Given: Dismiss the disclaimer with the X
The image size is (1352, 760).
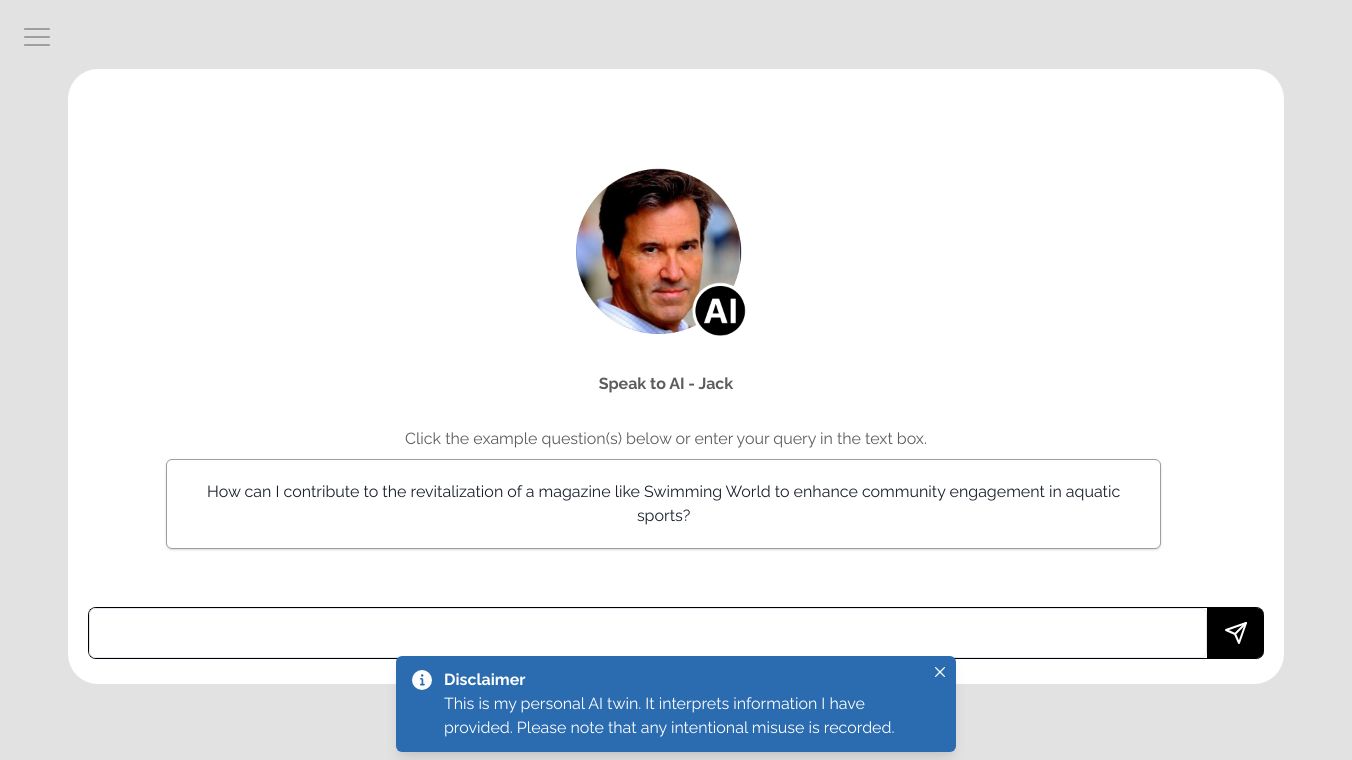Looking at the screenshot, I should (940, 672).
